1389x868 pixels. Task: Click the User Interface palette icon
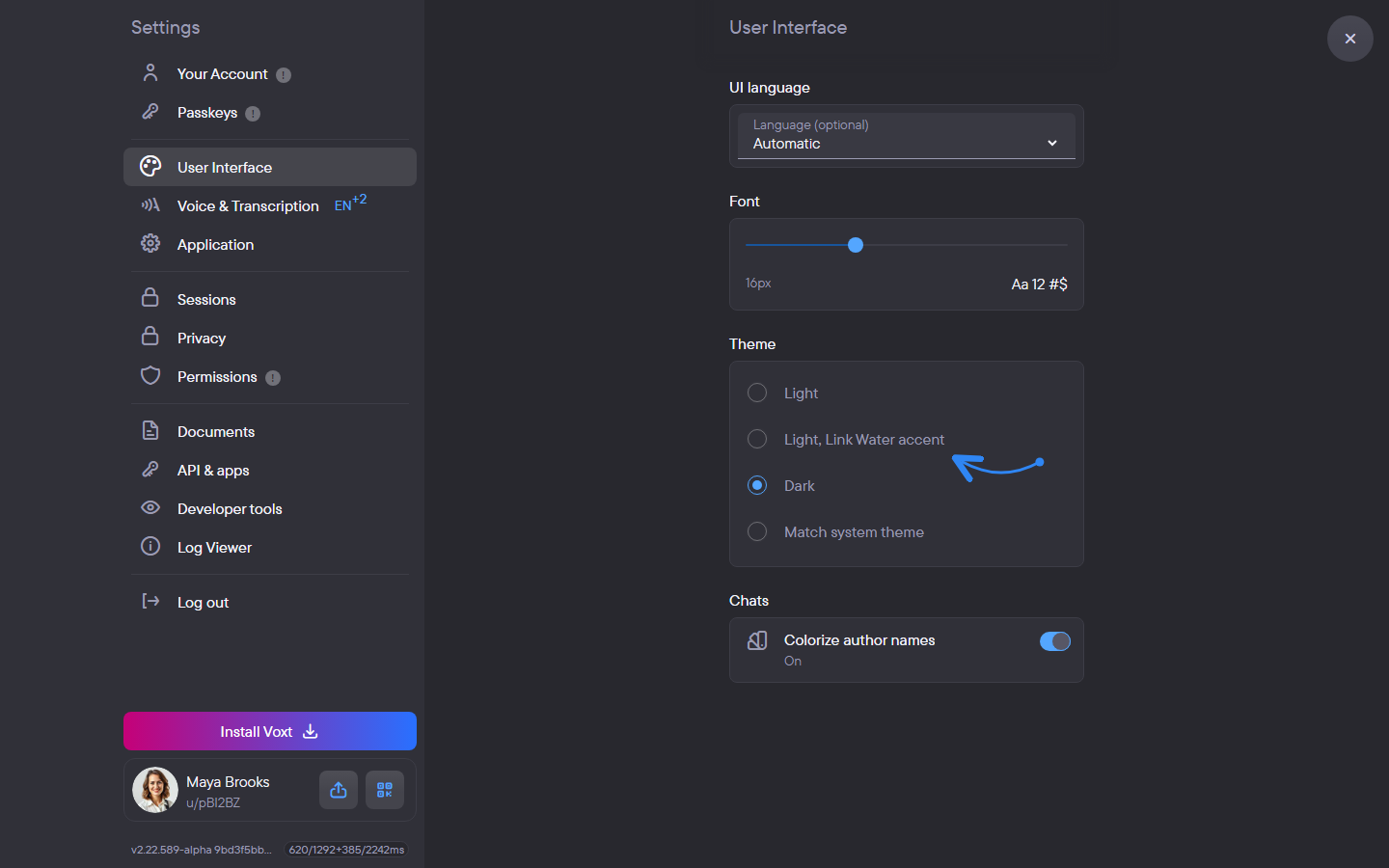pos(150,166)
